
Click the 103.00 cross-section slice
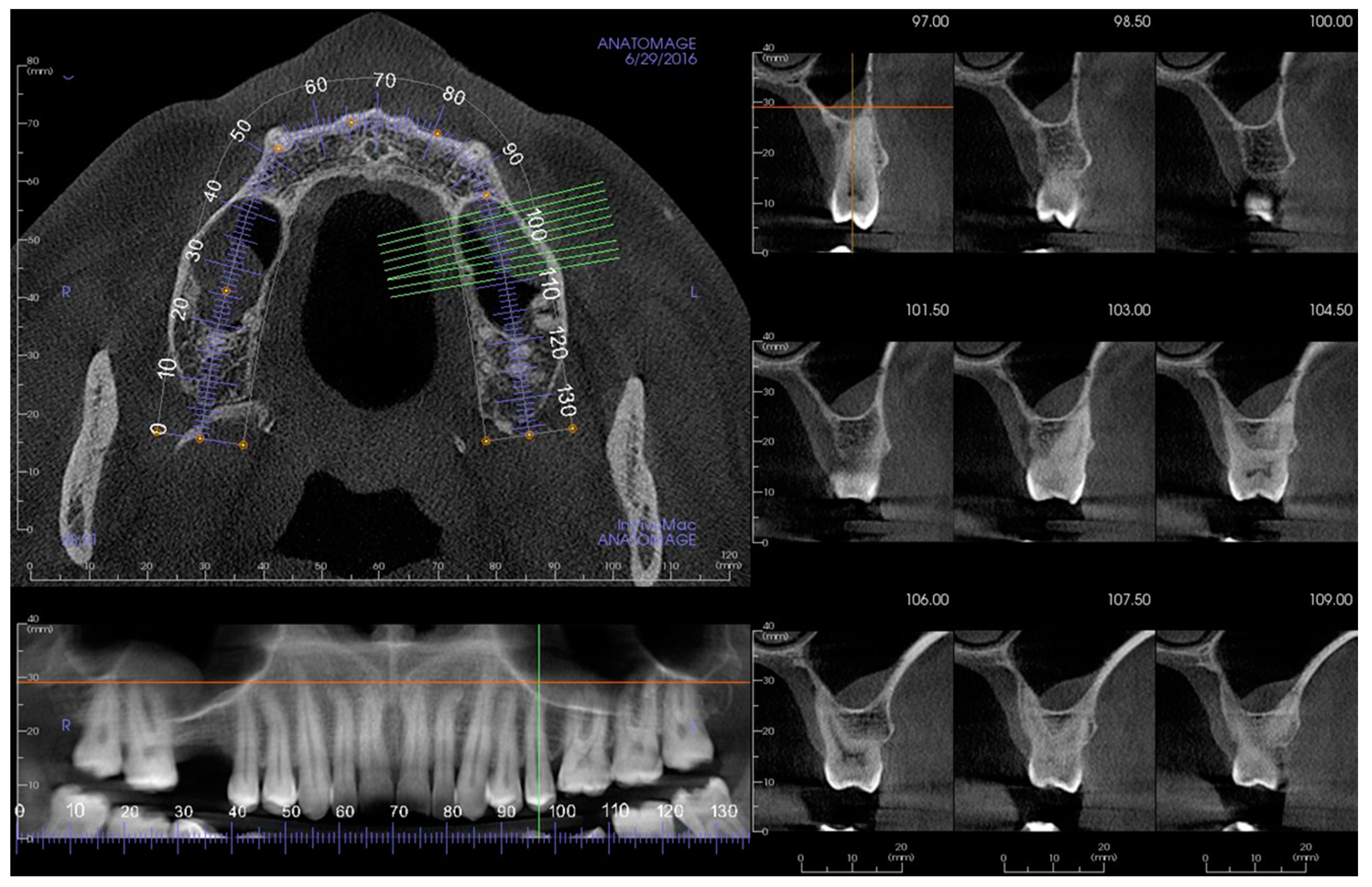pos(1054,442)
